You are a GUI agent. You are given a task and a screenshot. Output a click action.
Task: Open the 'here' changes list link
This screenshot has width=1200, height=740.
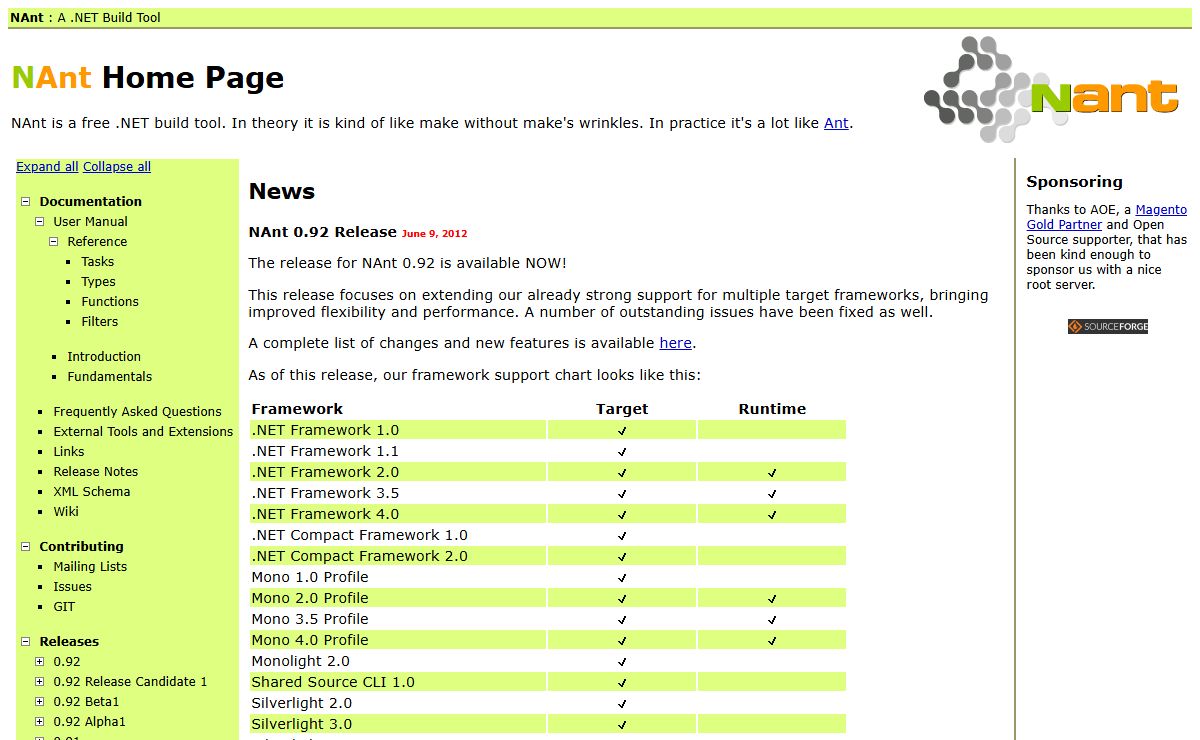(x=675, y=343)
